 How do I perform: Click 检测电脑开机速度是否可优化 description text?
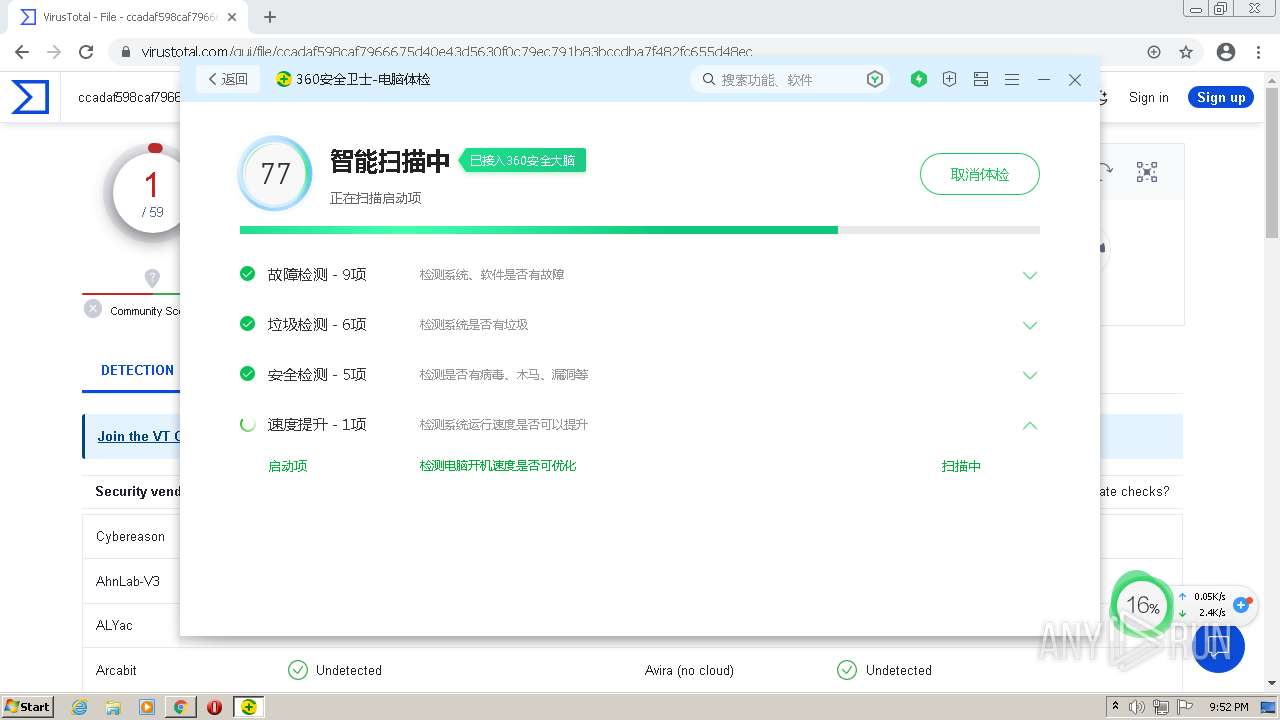(498, 466)
